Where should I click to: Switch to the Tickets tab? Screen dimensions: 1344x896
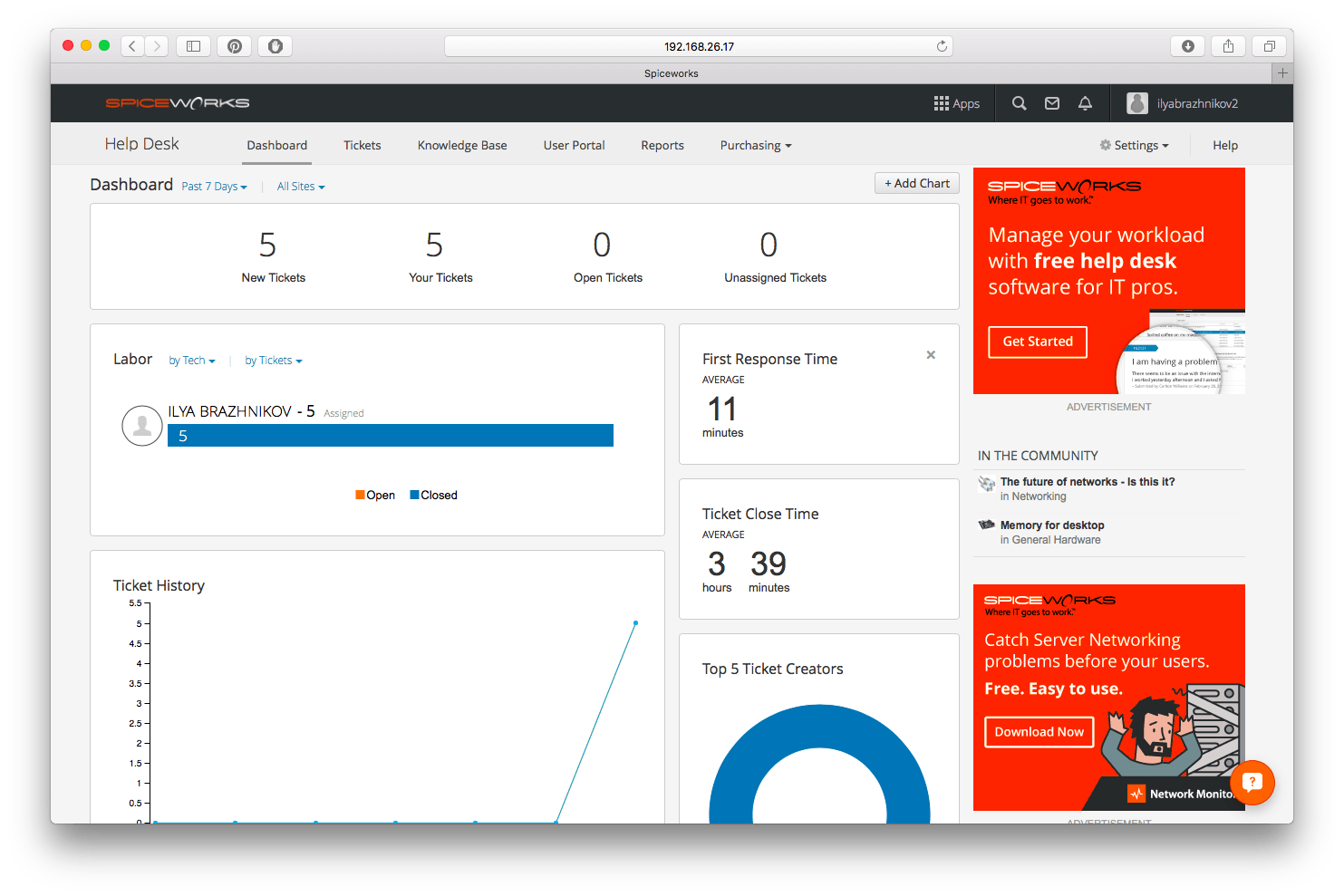coord(362,146)
